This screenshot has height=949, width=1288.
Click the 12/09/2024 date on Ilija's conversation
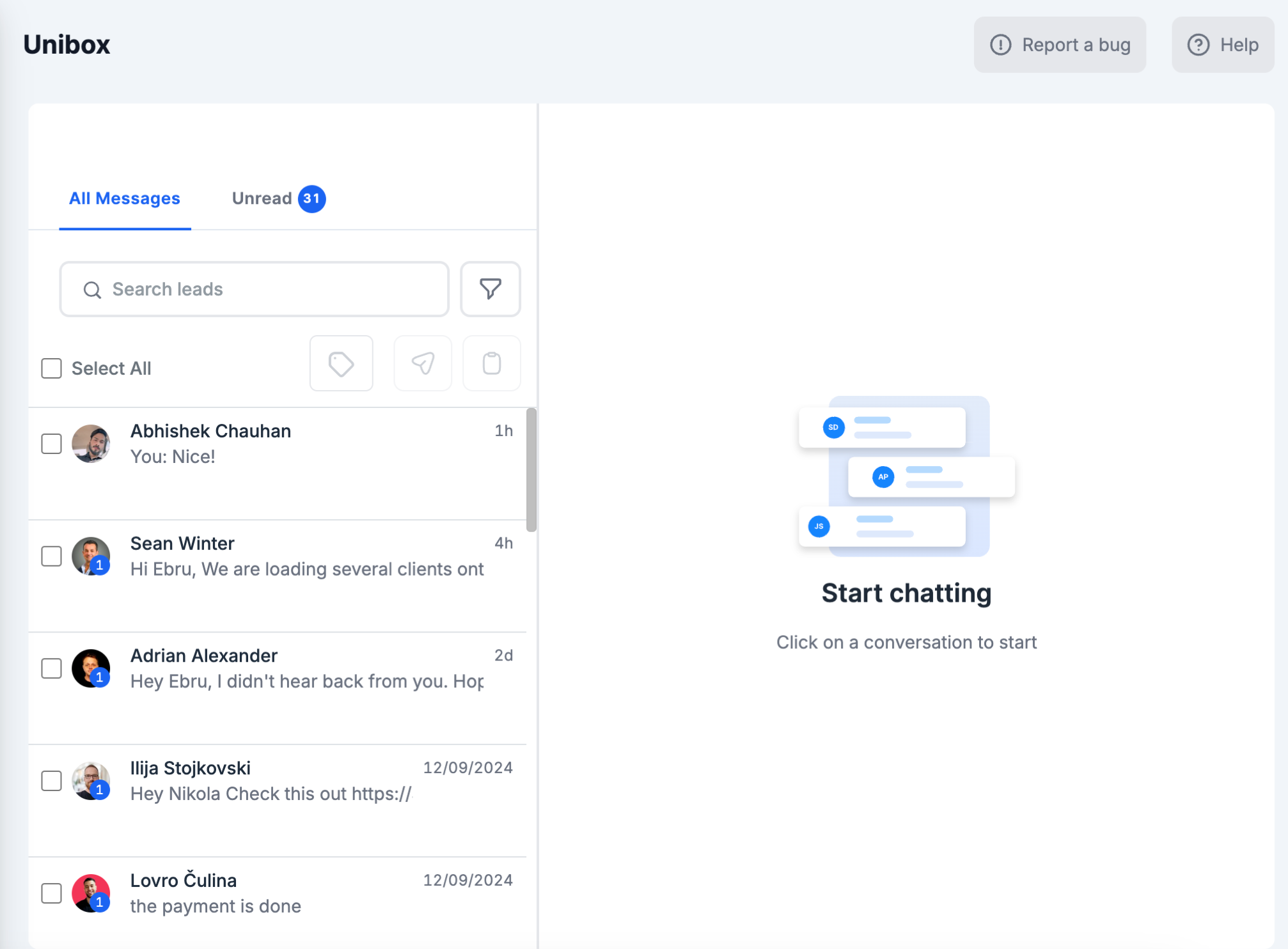click(x=468, y=768)
